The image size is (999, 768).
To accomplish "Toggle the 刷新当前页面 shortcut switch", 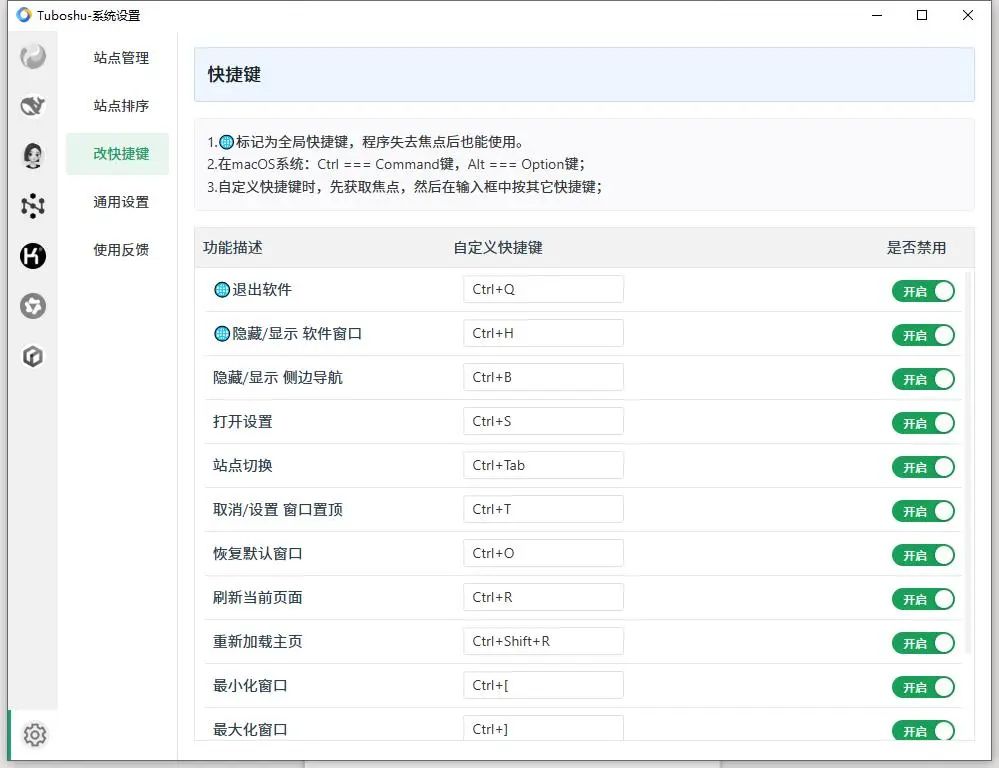I will (x=923, y=599).
